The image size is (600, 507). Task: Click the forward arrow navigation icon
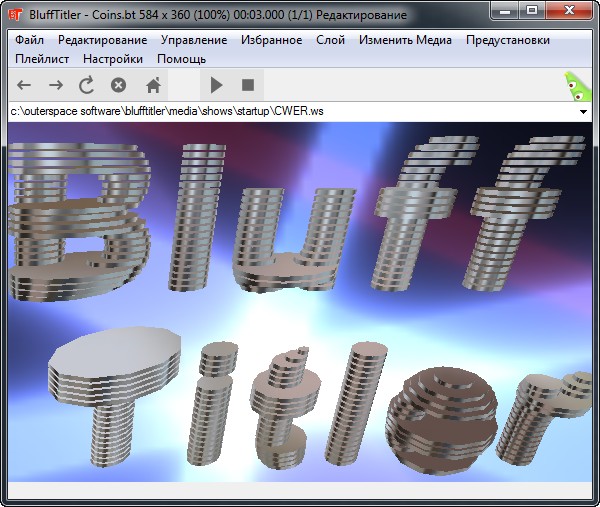(56, 86)
